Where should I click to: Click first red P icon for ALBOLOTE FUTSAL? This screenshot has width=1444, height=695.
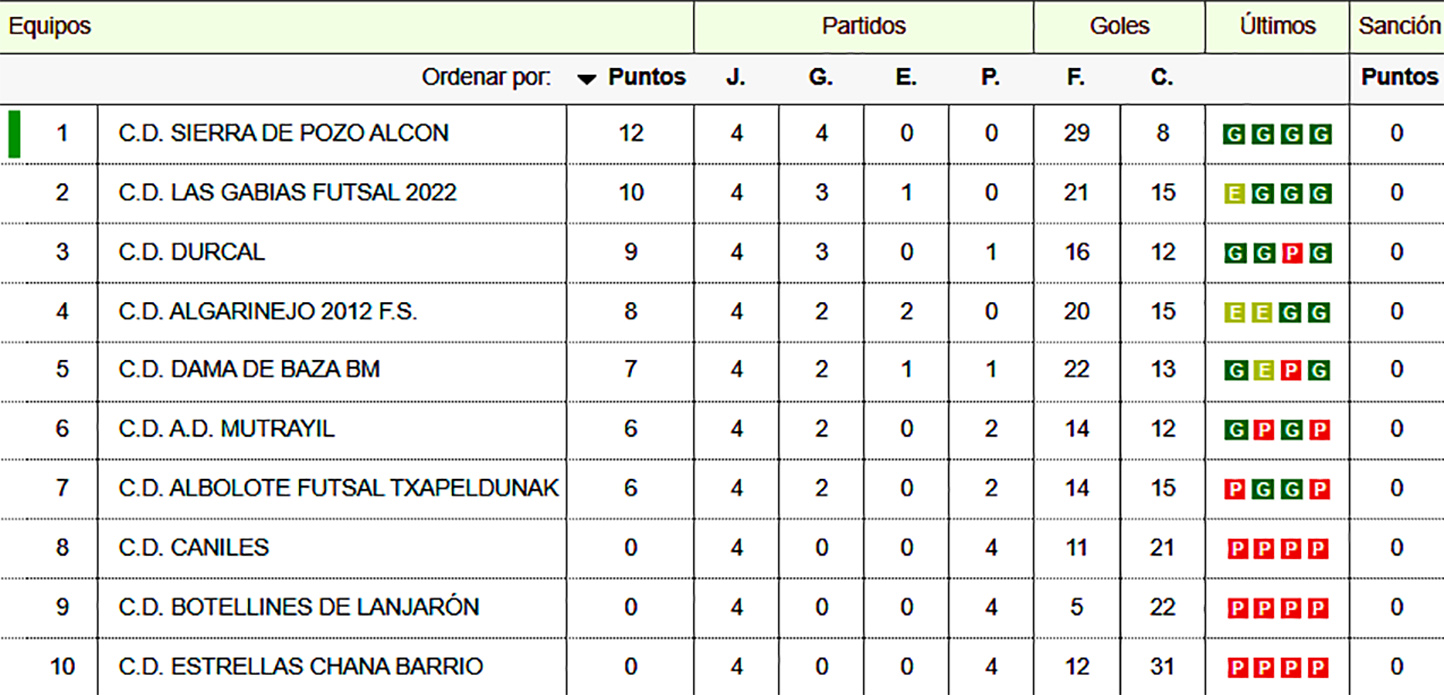click(x=1235, y=490)
